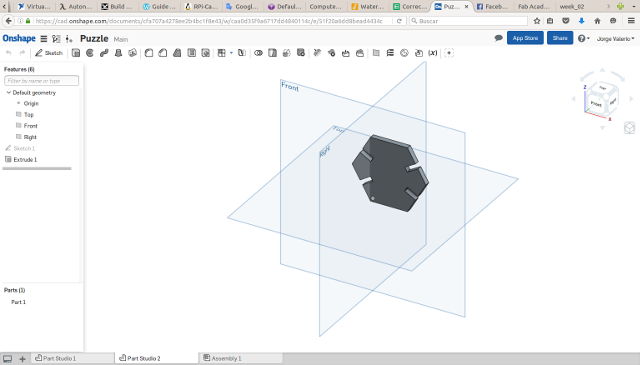Select the Mirror tool
This screenshot has height=365, width=640.
pyautogui.click(x=242, y=53)
